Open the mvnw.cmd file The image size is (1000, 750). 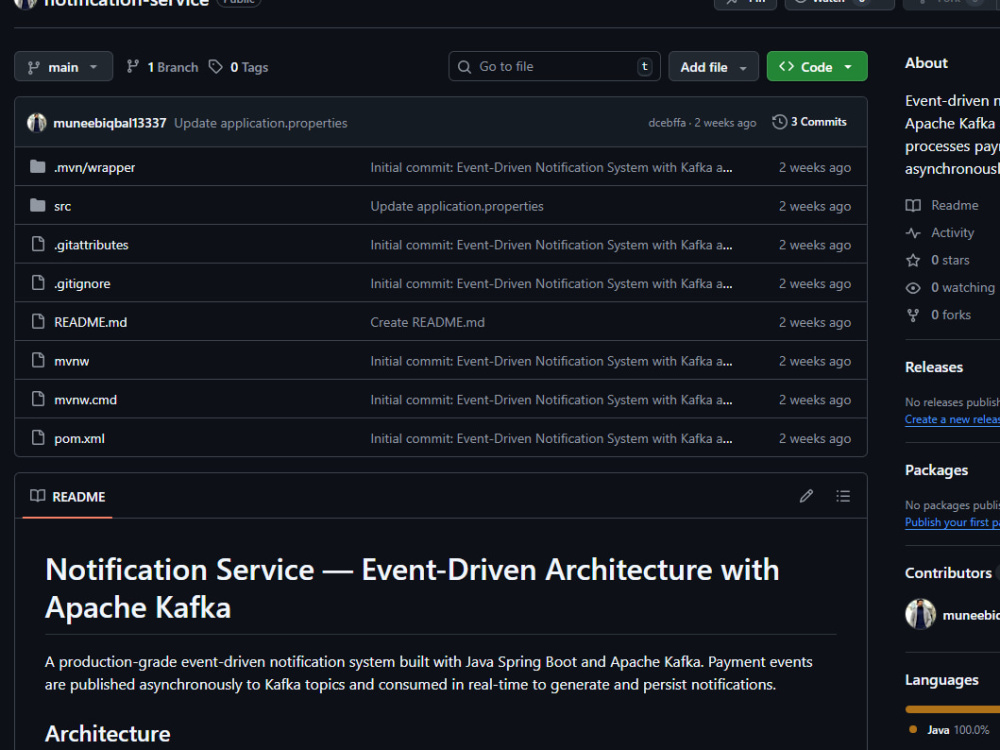pos(85,400)
